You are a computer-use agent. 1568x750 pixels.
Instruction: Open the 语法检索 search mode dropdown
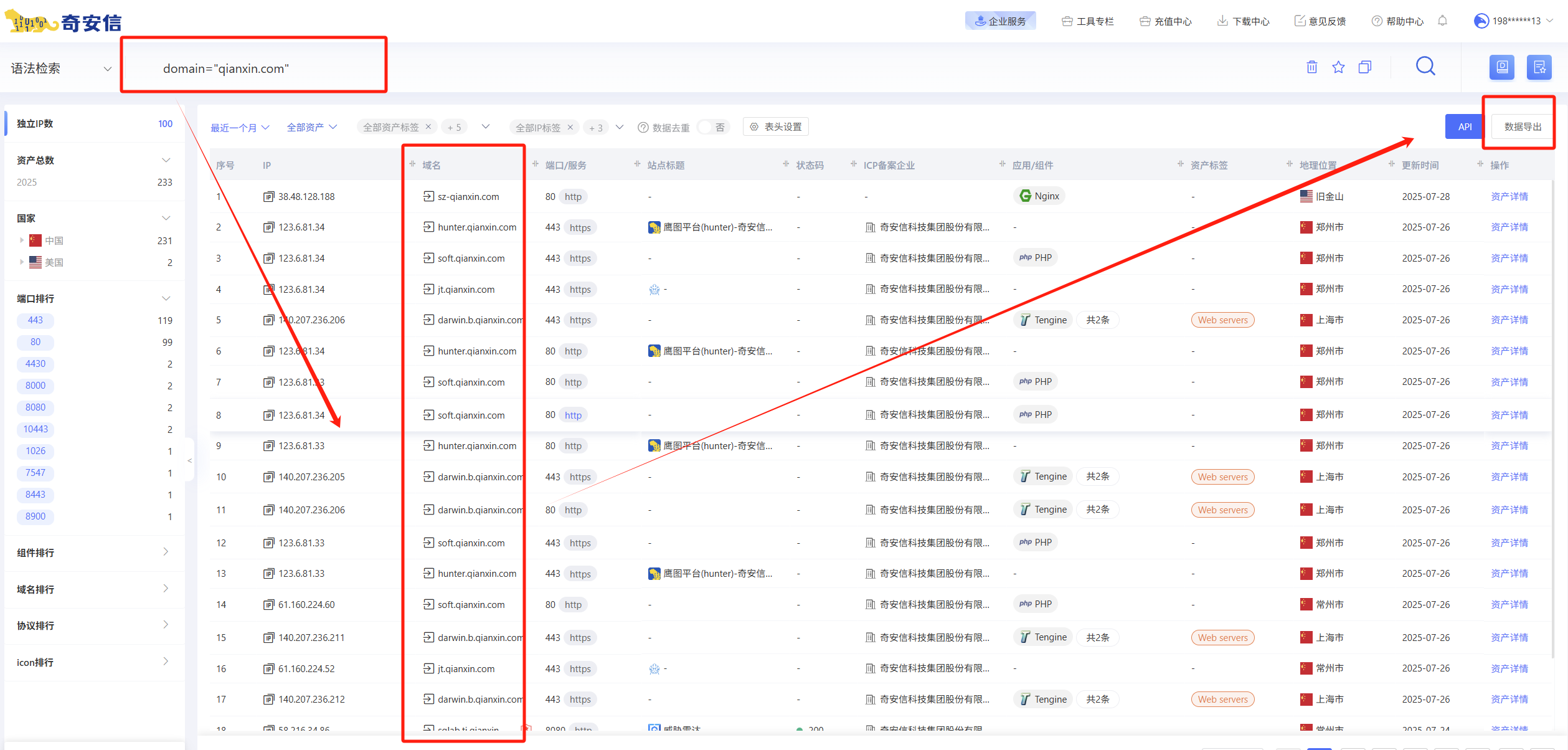(x=61, y=69)
